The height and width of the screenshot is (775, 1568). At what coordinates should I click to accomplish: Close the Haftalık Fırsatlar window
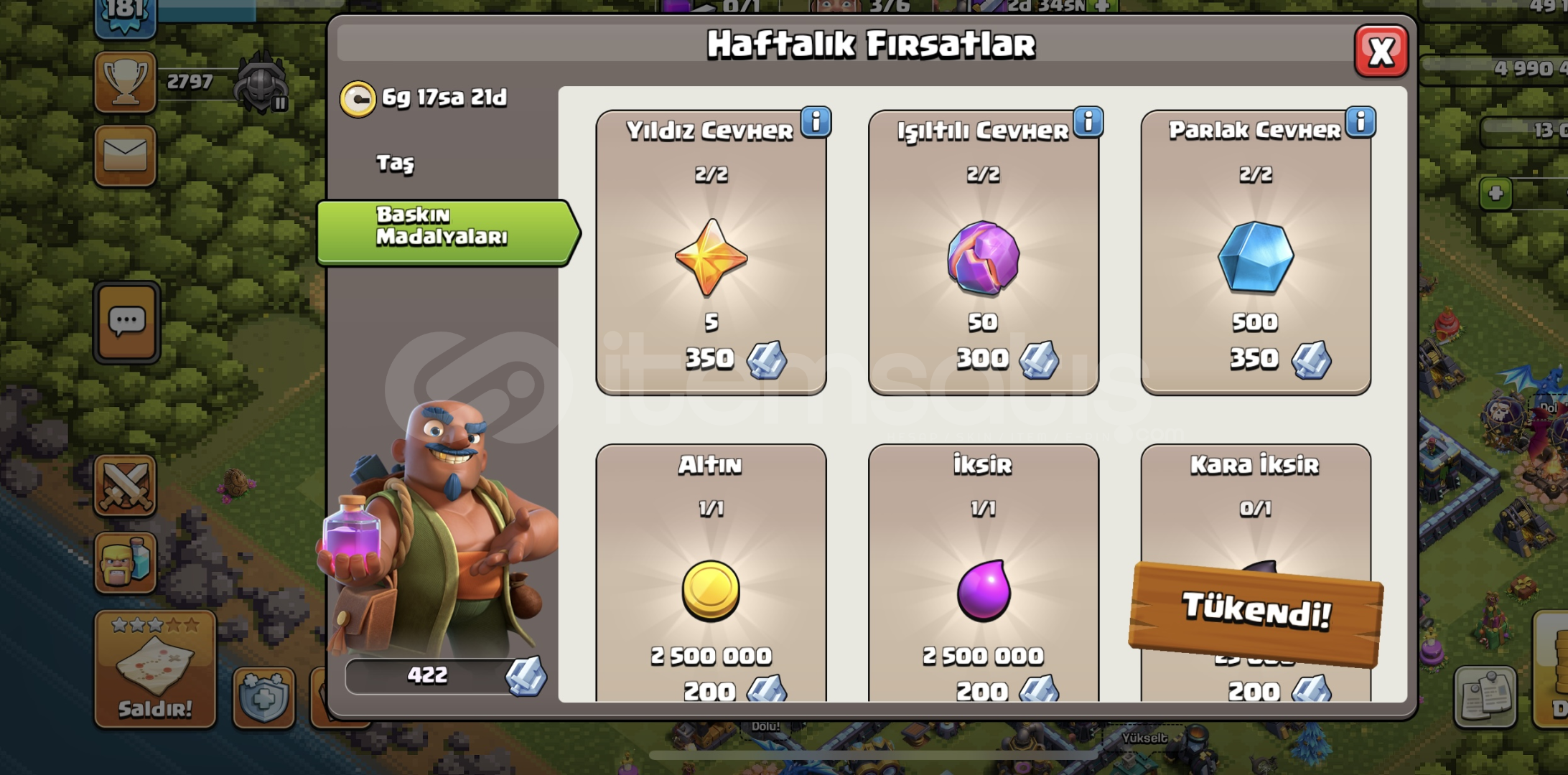[1381, 52]
